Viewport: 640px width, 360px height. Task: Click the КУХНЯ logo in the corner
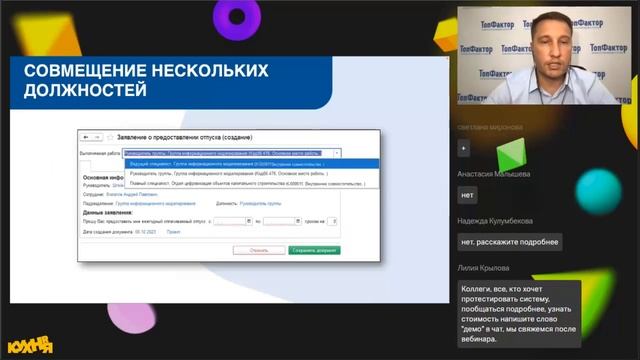click(x=30, y=346)
